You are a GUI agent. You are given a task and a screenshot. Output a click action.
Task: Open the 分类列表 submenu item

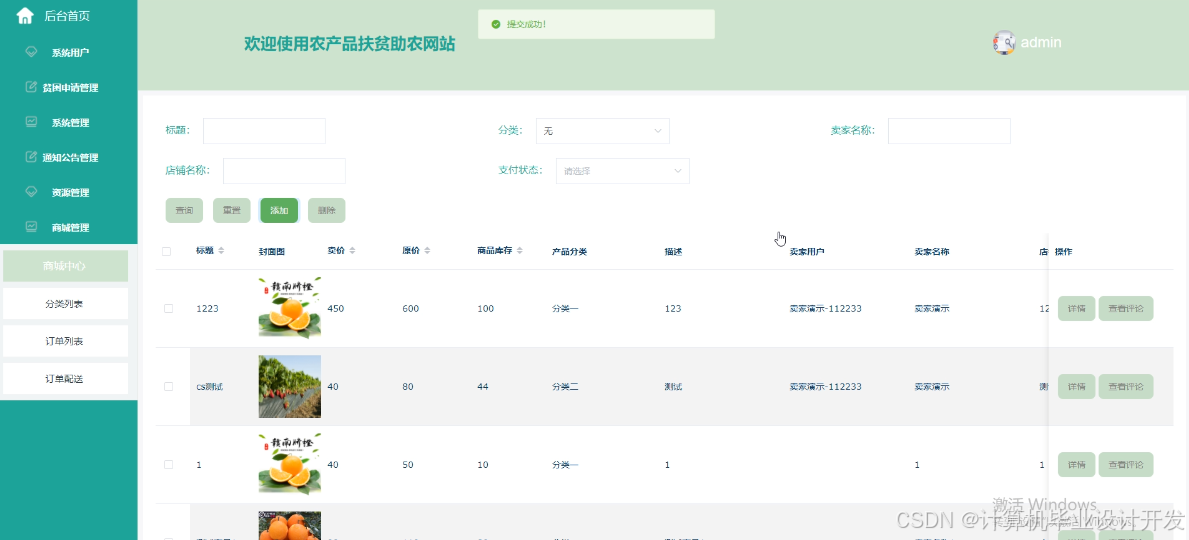click(x=65, y=303)
